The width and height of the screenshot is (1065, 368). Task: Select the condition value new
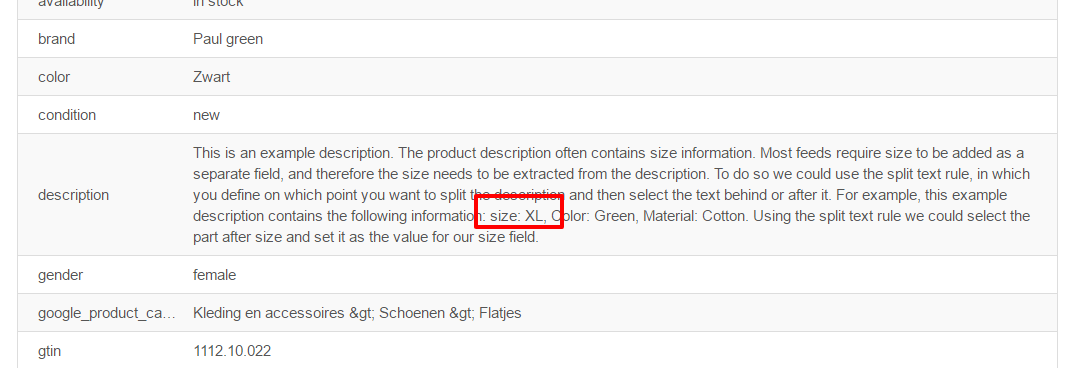[x=206, y=115]
